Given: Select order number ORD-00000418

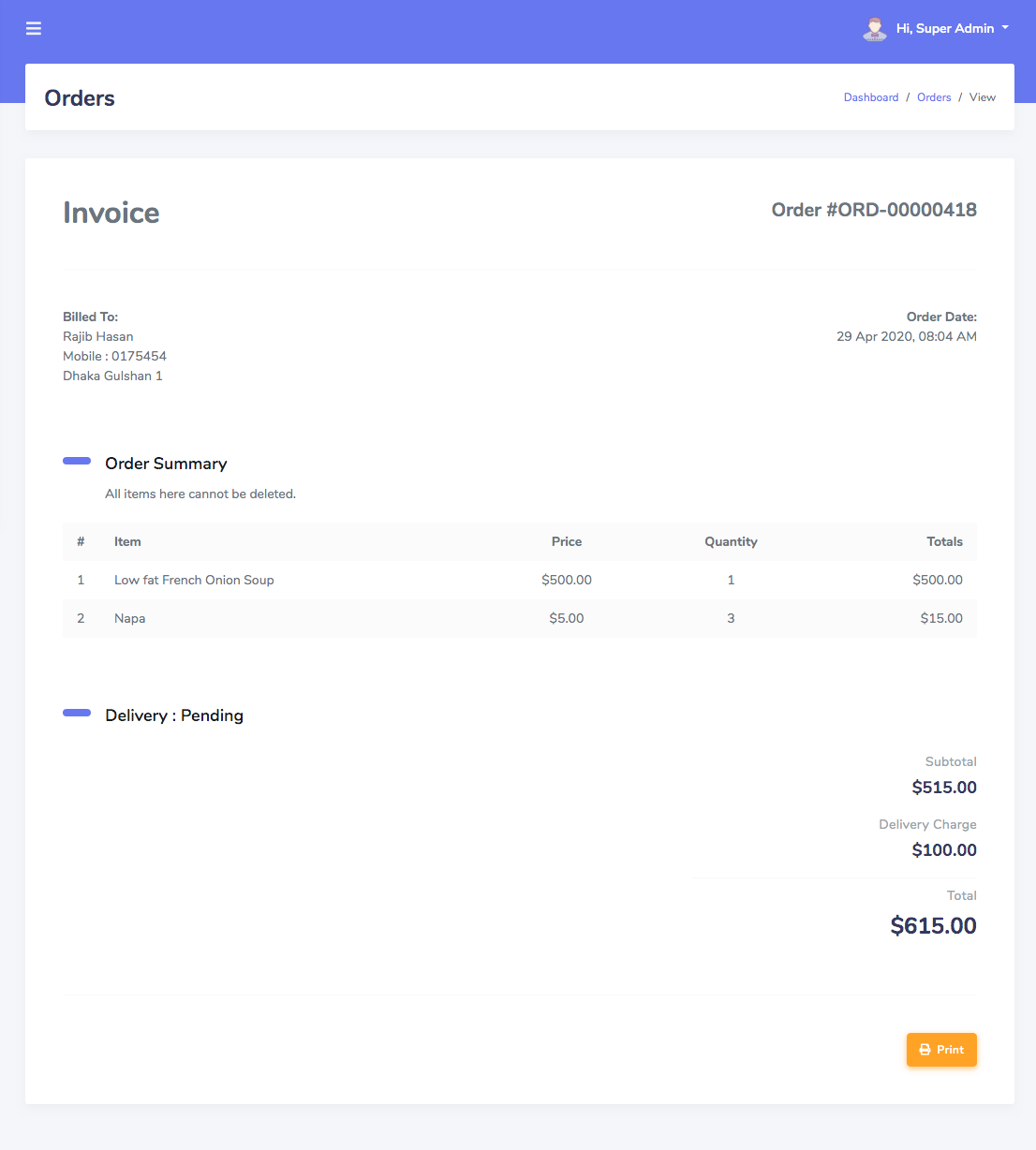Looking at the screenshot, I should coord(874,210).
